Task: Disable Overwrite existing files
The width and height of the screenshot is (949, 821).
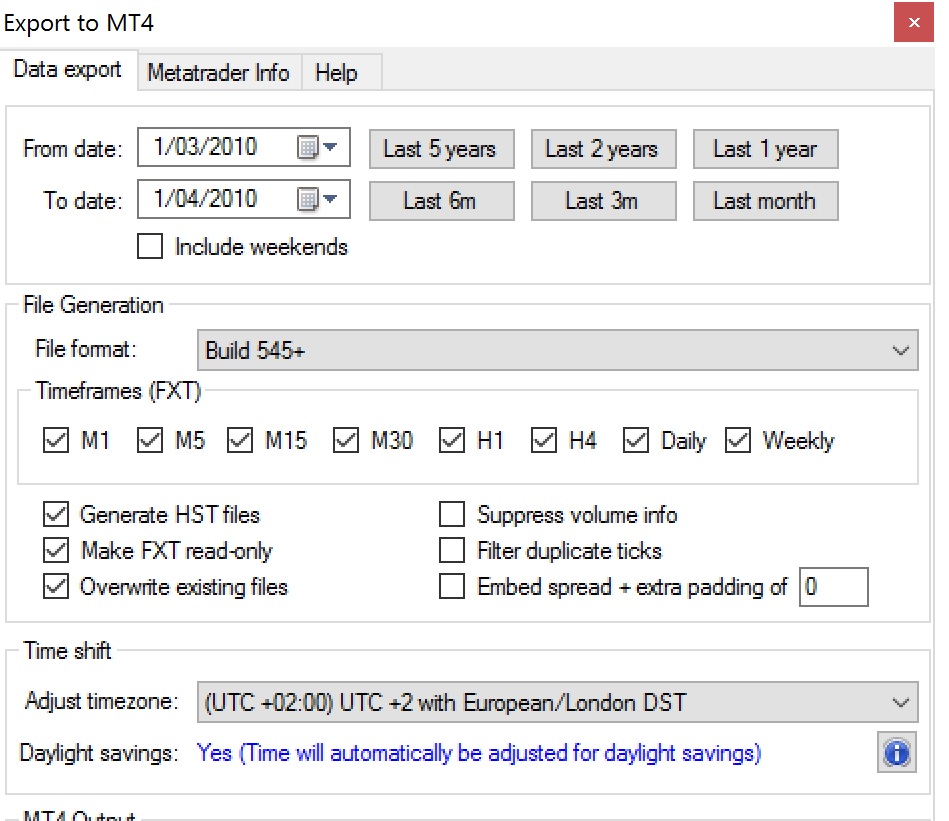Action: (56, 586)
